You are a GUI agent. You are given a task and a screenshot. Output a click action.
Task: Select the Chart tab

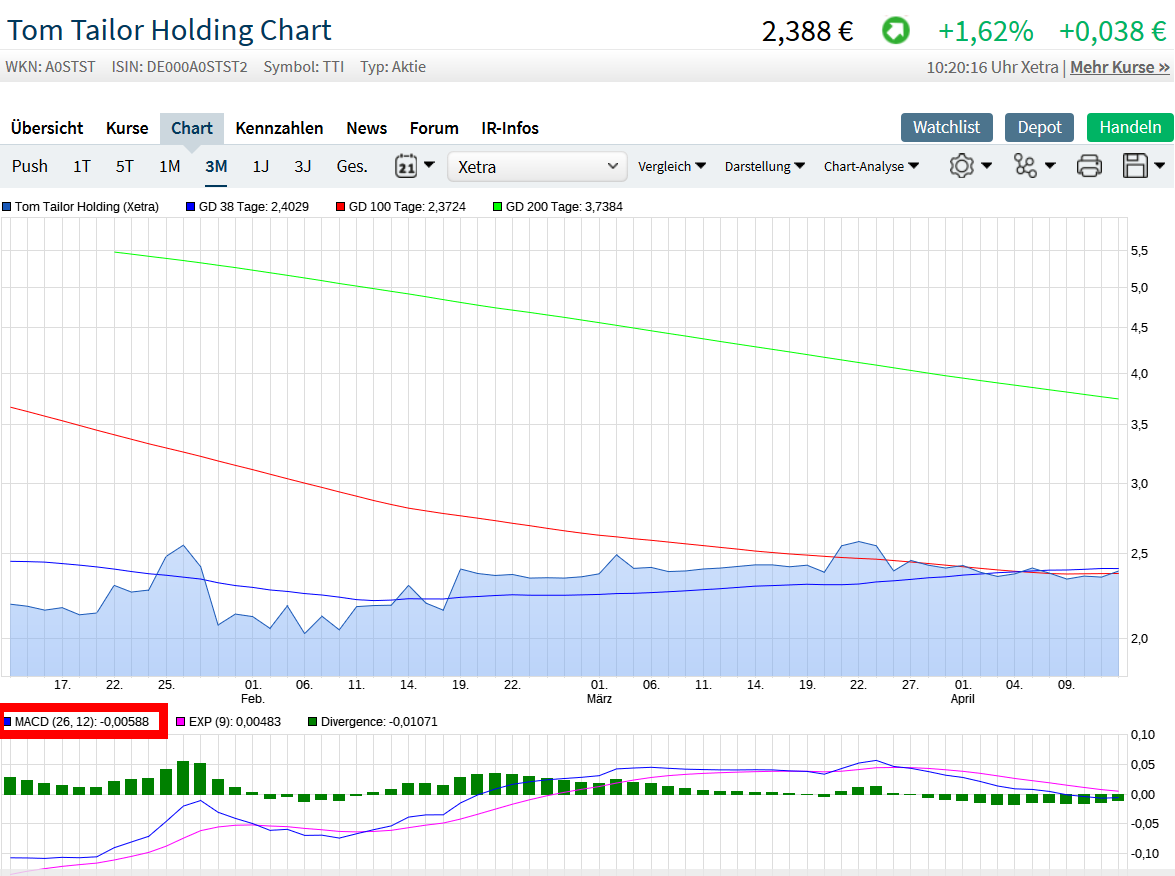point(192,128)
